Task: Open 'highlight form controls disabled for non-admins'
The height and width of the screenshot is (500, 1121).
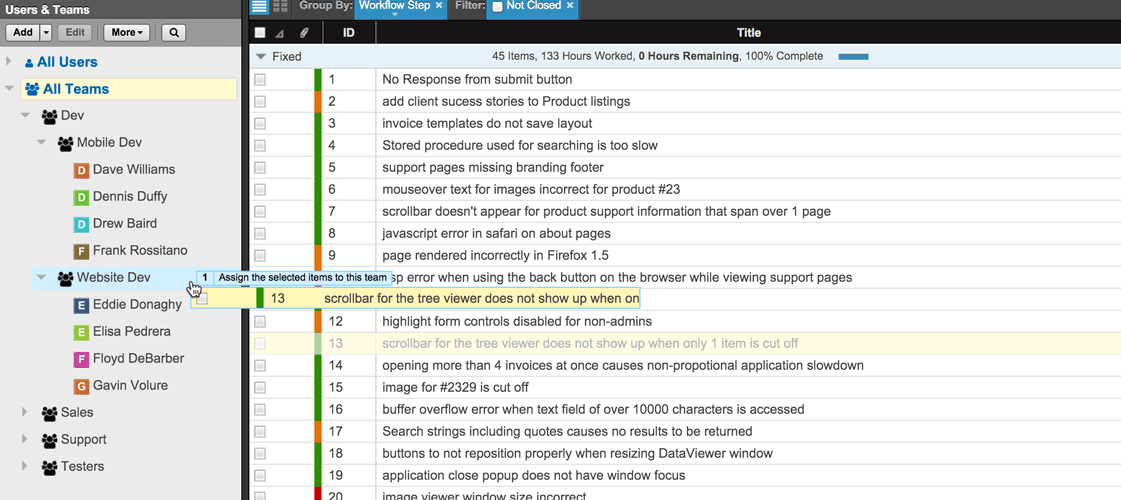Action: point(517,322)
